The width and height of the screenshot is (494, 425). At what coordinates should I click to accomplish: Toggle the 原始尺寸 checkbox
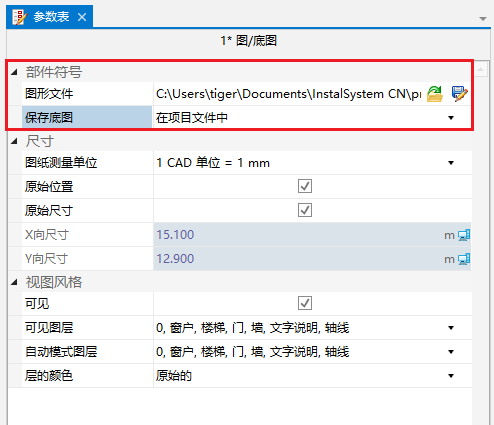click(x=305, y=210)
